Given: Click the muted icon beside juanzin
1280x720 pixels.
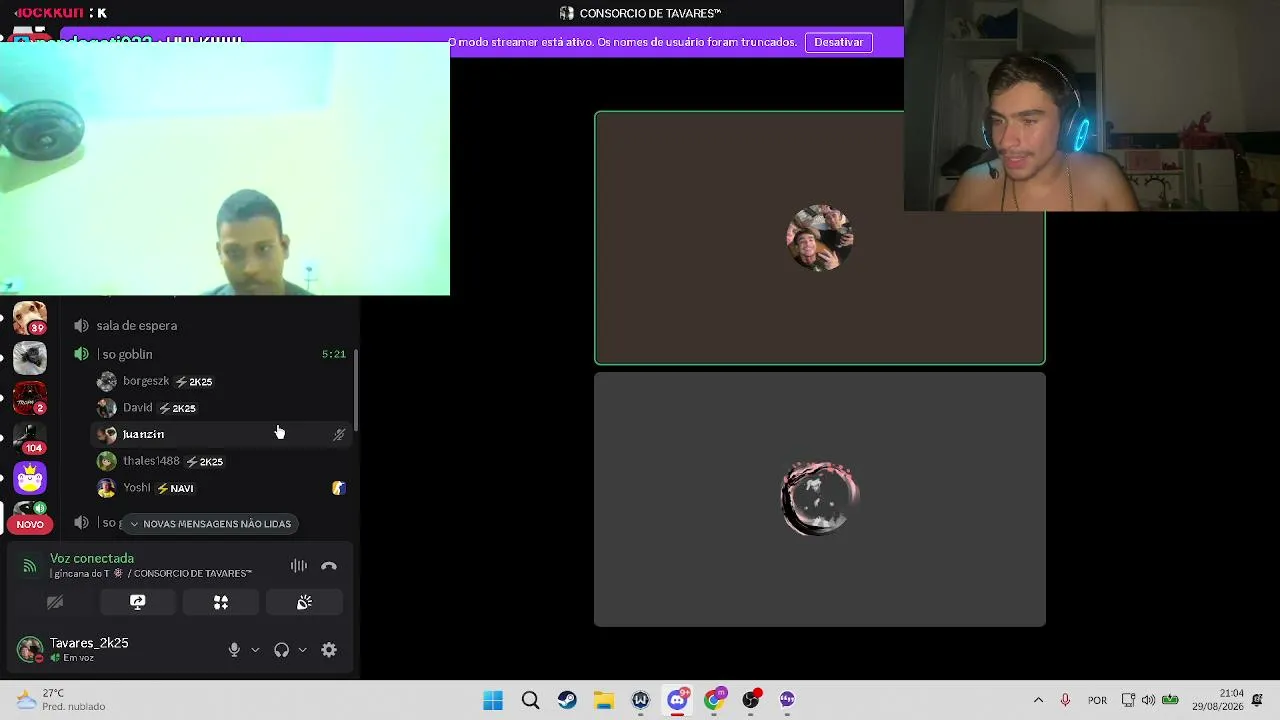Looking at the screenshot, I should (339, 435).
